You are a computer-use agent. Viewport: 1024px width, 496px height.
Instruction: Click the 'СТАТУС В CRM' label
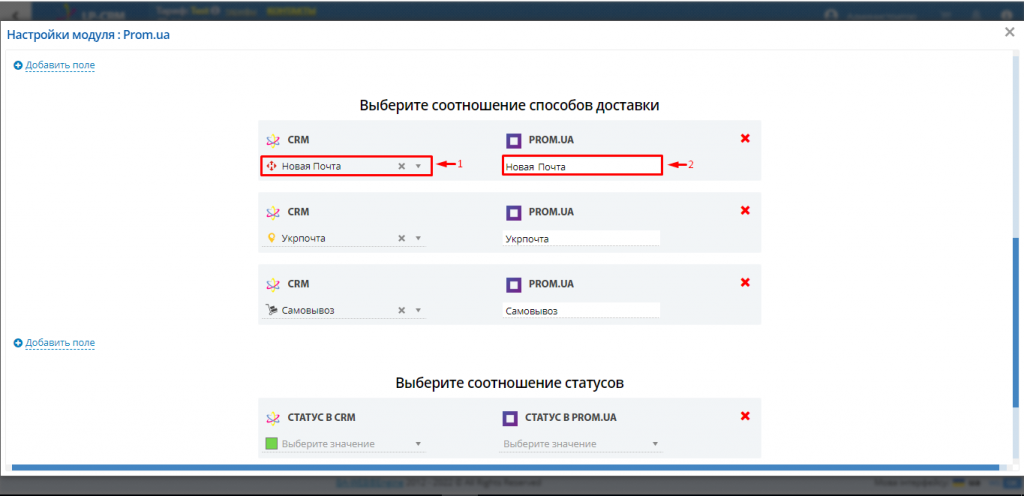321,417
